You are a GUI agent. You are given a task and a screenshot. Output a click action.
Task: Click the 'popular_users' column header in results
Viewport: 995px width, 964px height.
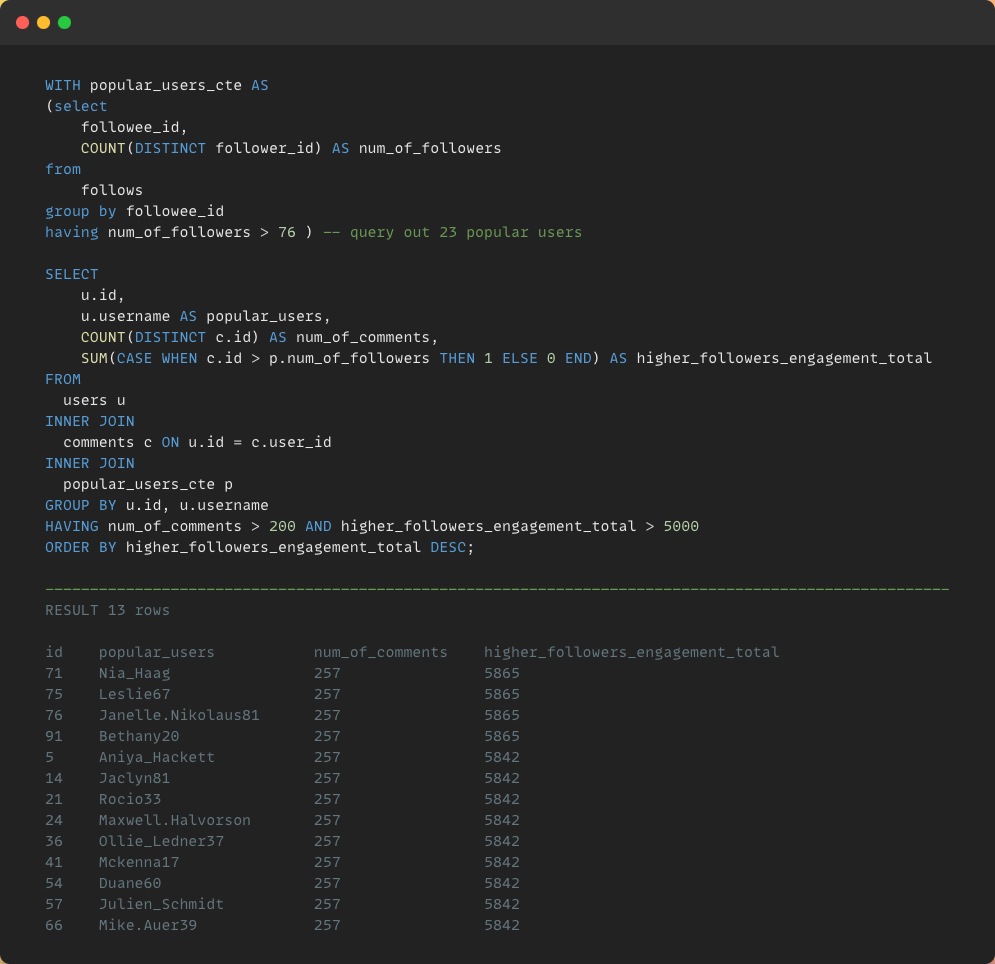[x=157, y=652]
